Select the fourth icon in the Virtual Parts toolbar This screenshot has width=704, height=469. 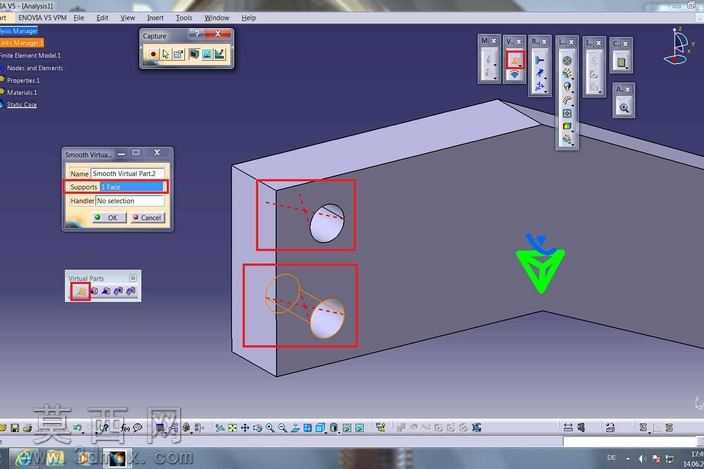tap(118, 291)
